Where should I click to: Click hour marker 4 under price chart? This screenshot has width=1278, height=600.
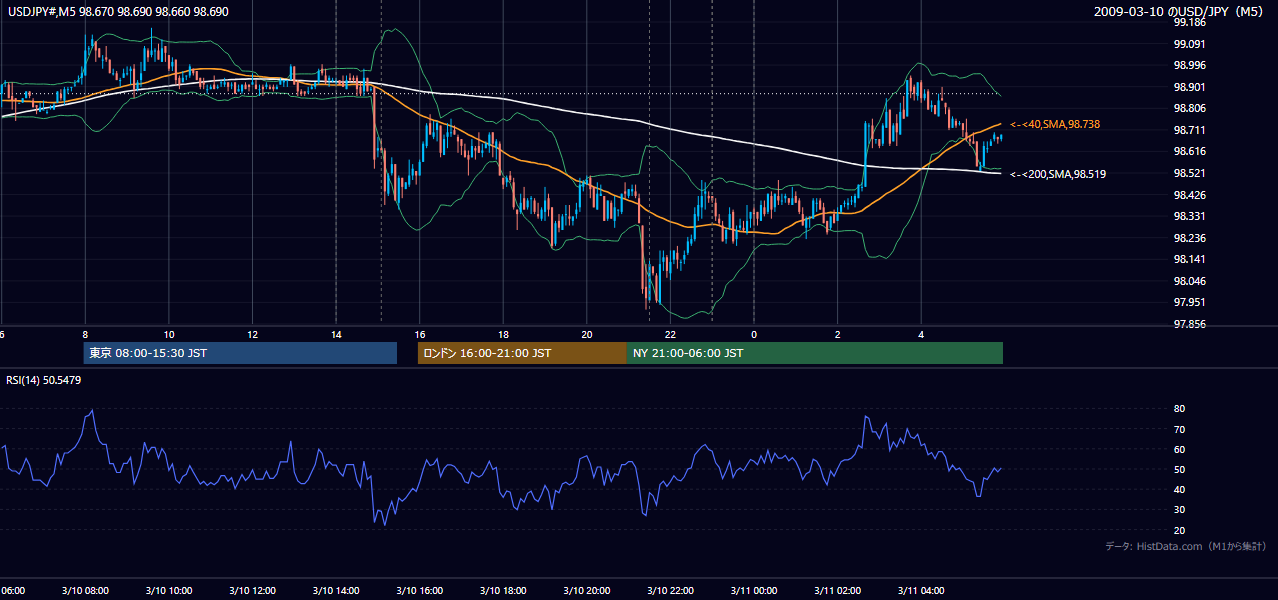(921, 334)
